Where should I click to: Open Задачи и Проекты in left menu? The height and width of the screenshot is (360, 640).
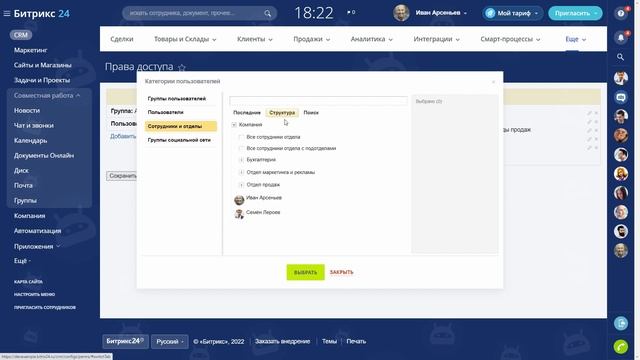click(x=42, y=80)
